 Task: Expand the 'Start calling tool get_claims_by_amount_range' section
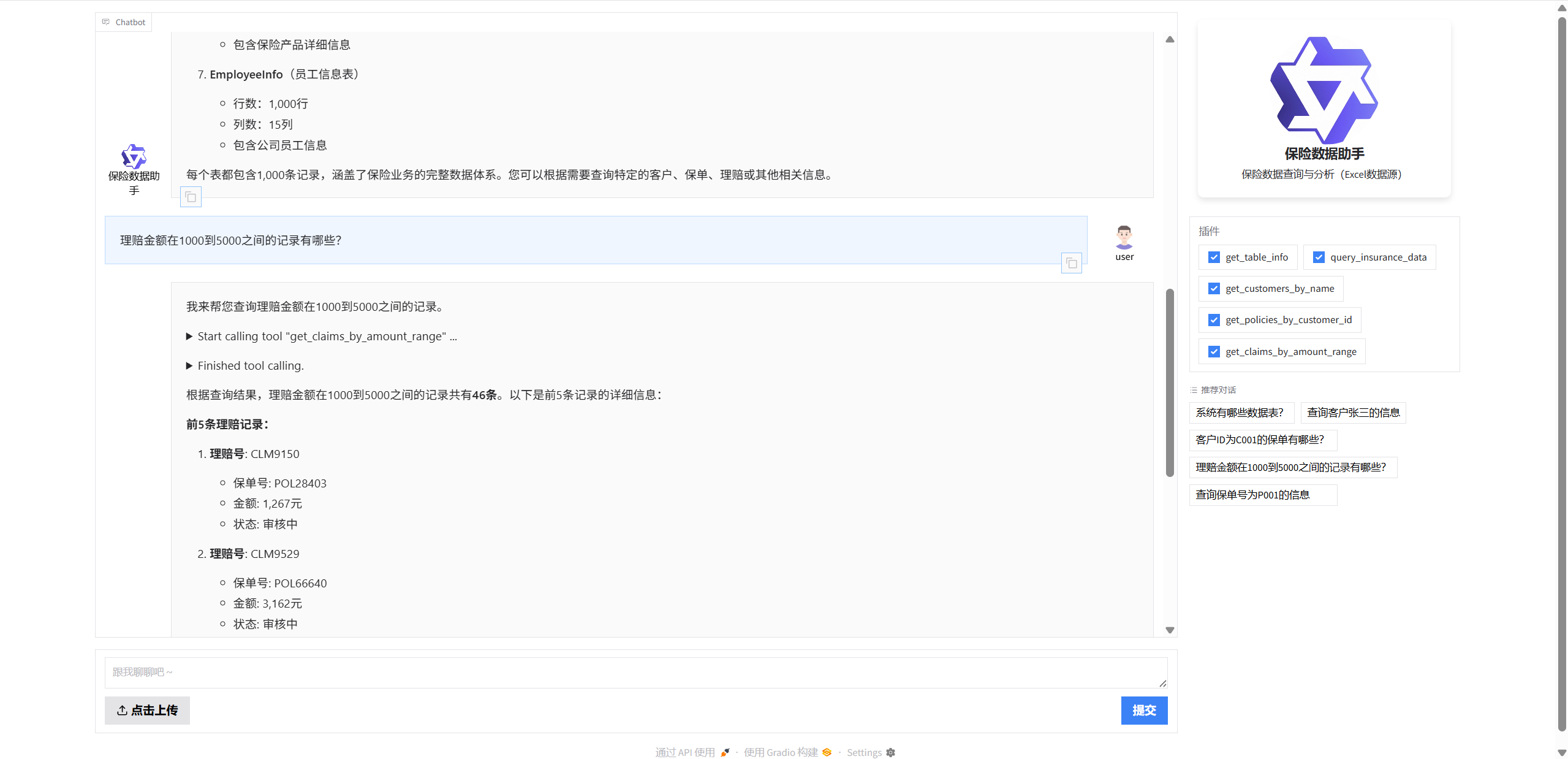tap(189, 336)
